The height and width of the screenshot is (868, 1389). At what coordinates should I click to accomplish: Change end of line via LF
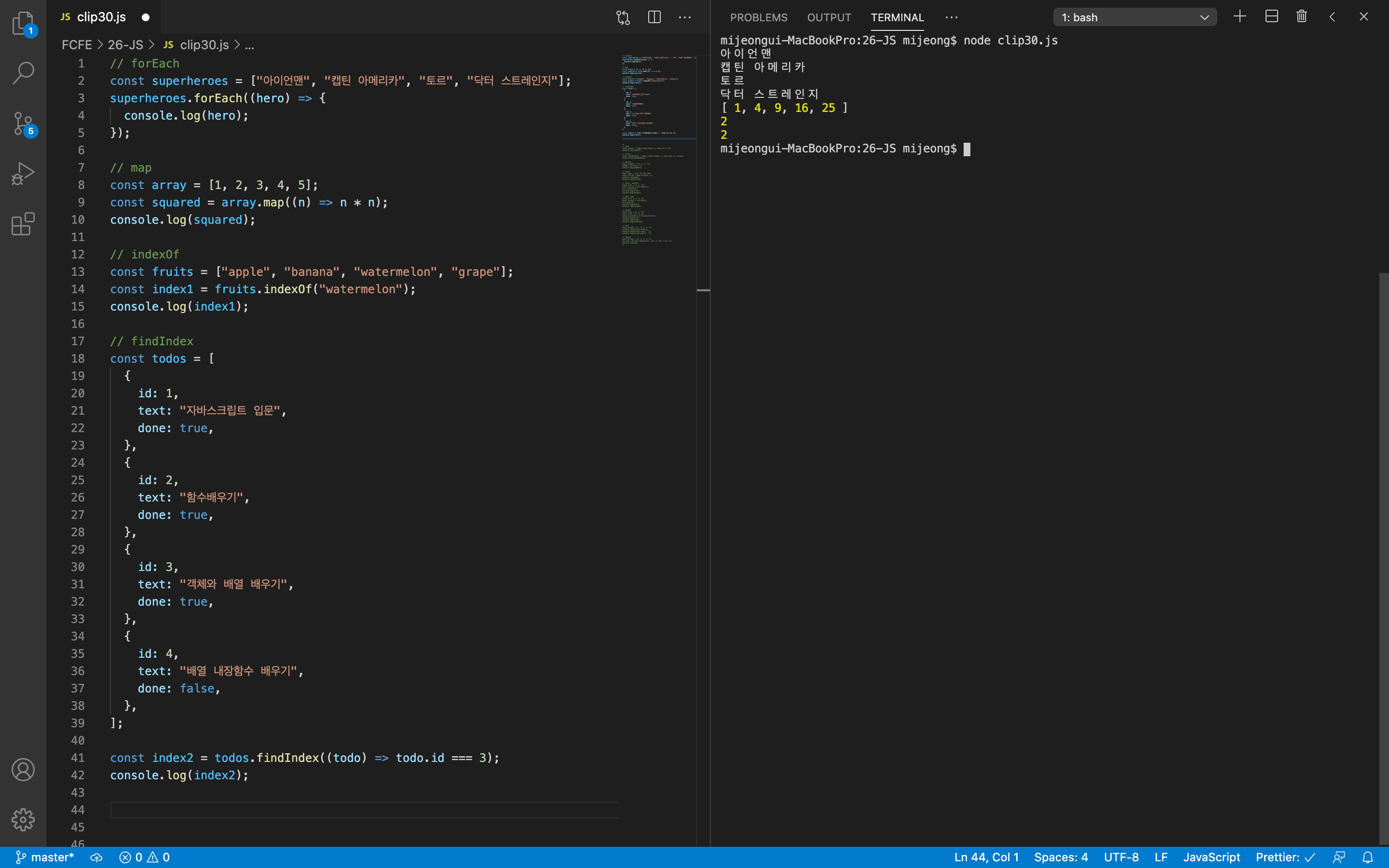coord(1160,857)
